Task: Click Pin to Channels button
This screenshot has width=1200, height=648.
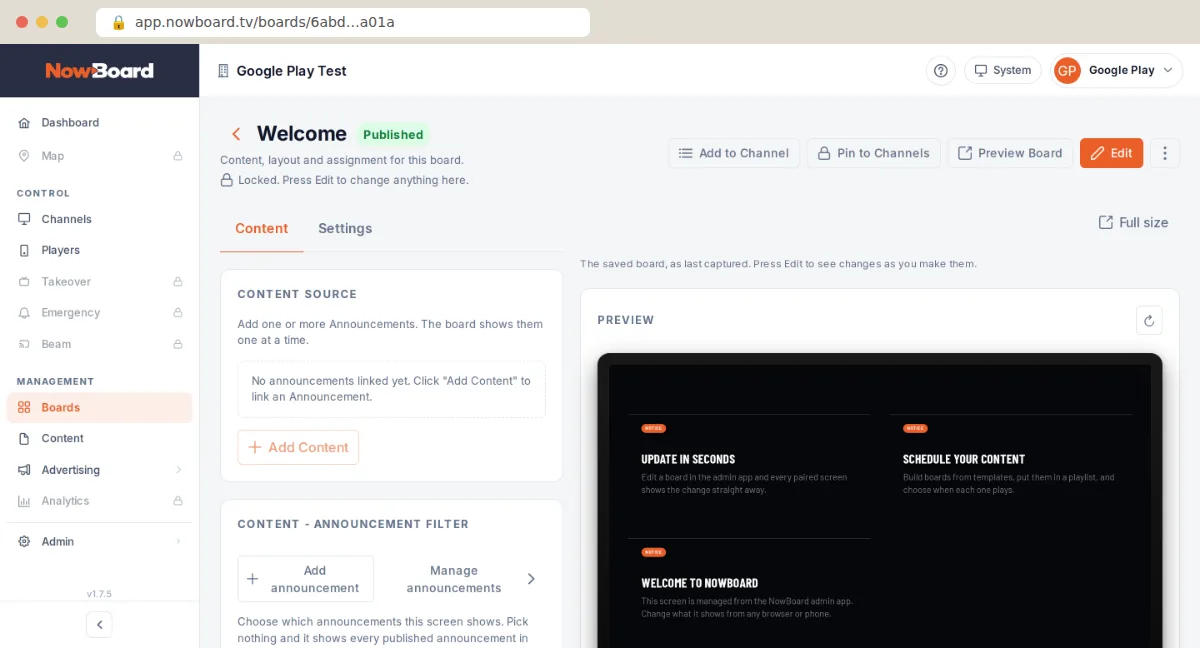Action: click(874, 153)
